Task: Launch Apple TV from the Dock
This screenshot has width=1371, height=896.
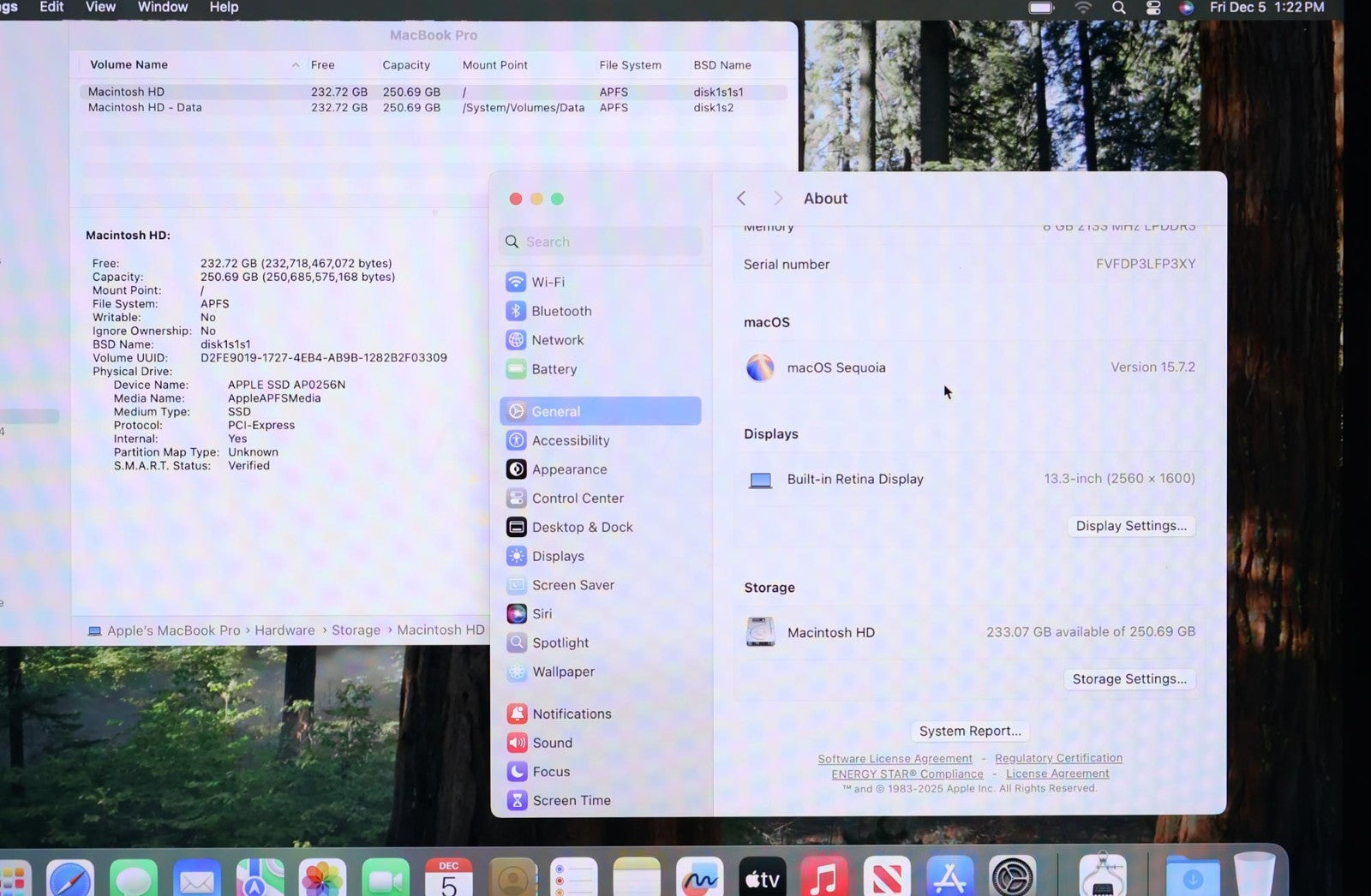Action: pos(762,878)
